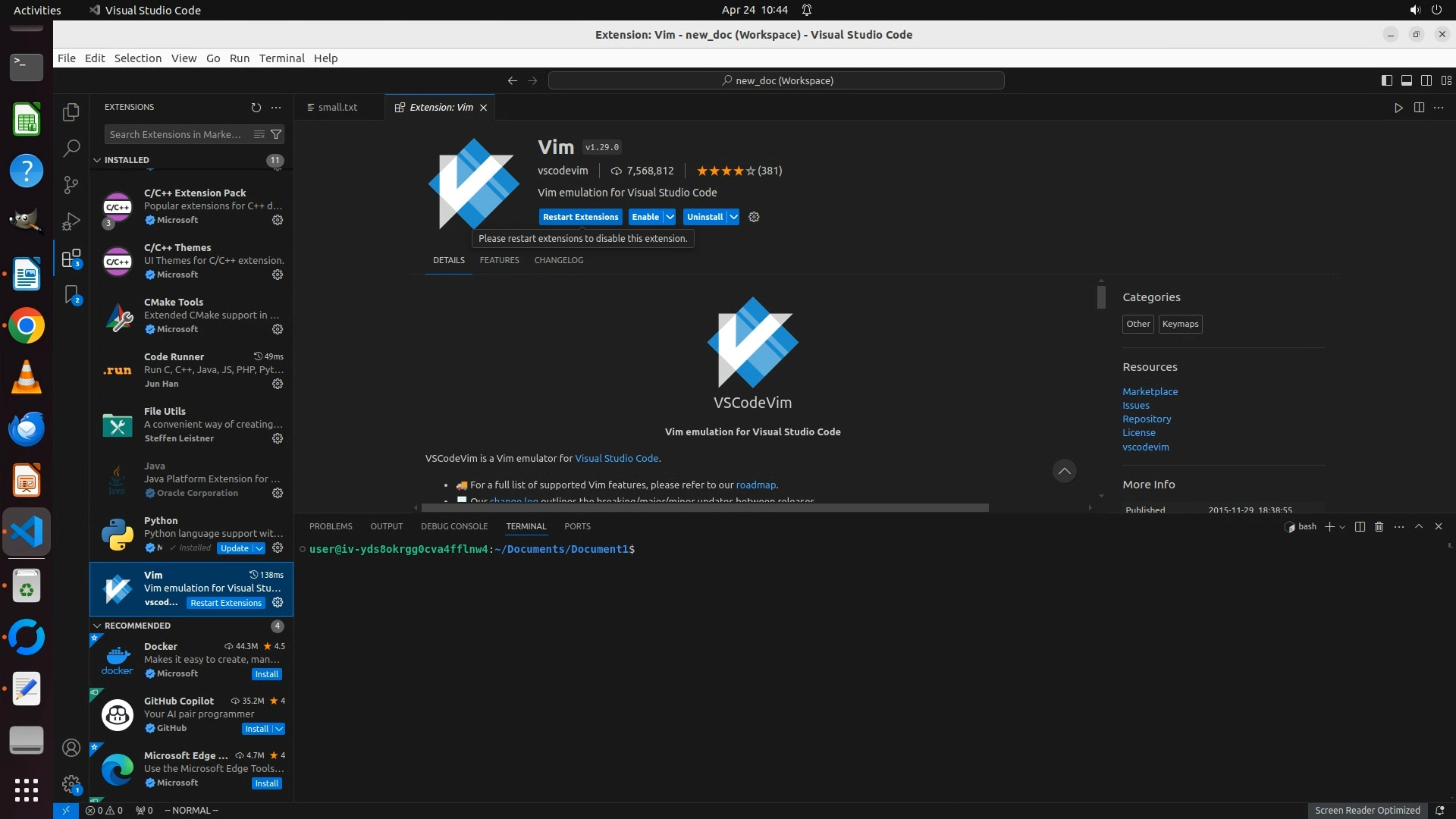1456x819 pixels.
Task: Click the Restart Extensions button
Action: pos(580,217)
